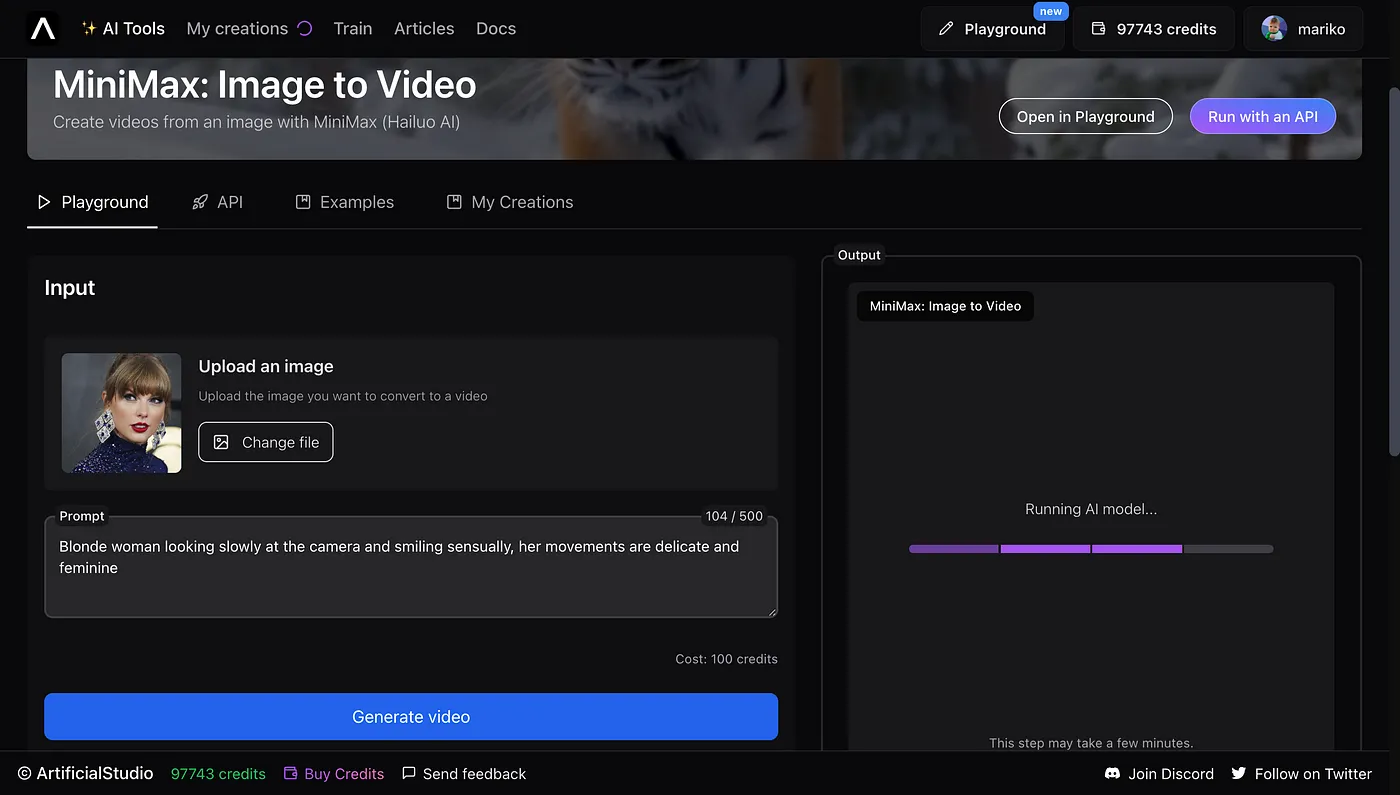Click into the Prompt text field
1400x795 pixels.
pos(411,567)
